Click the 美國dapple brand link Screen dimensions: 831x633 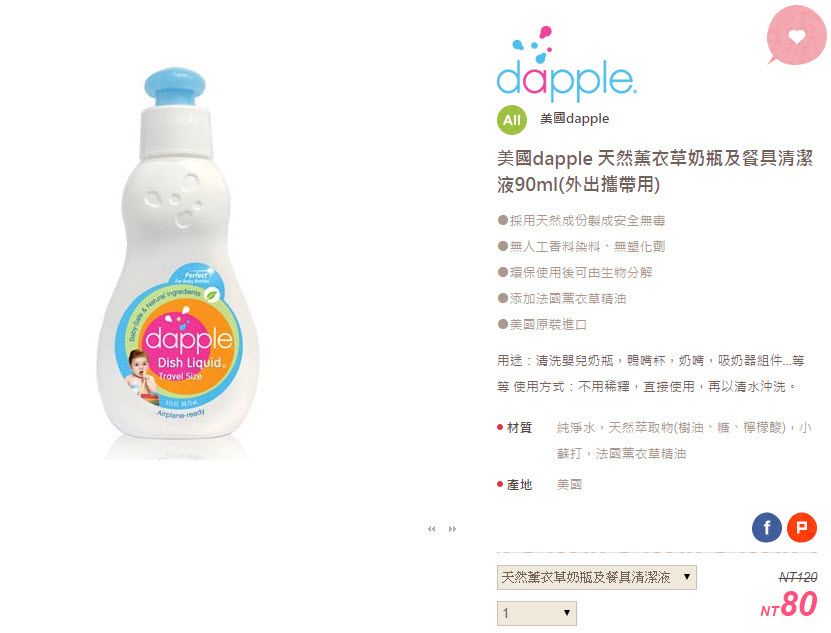(x=574, y=118)
